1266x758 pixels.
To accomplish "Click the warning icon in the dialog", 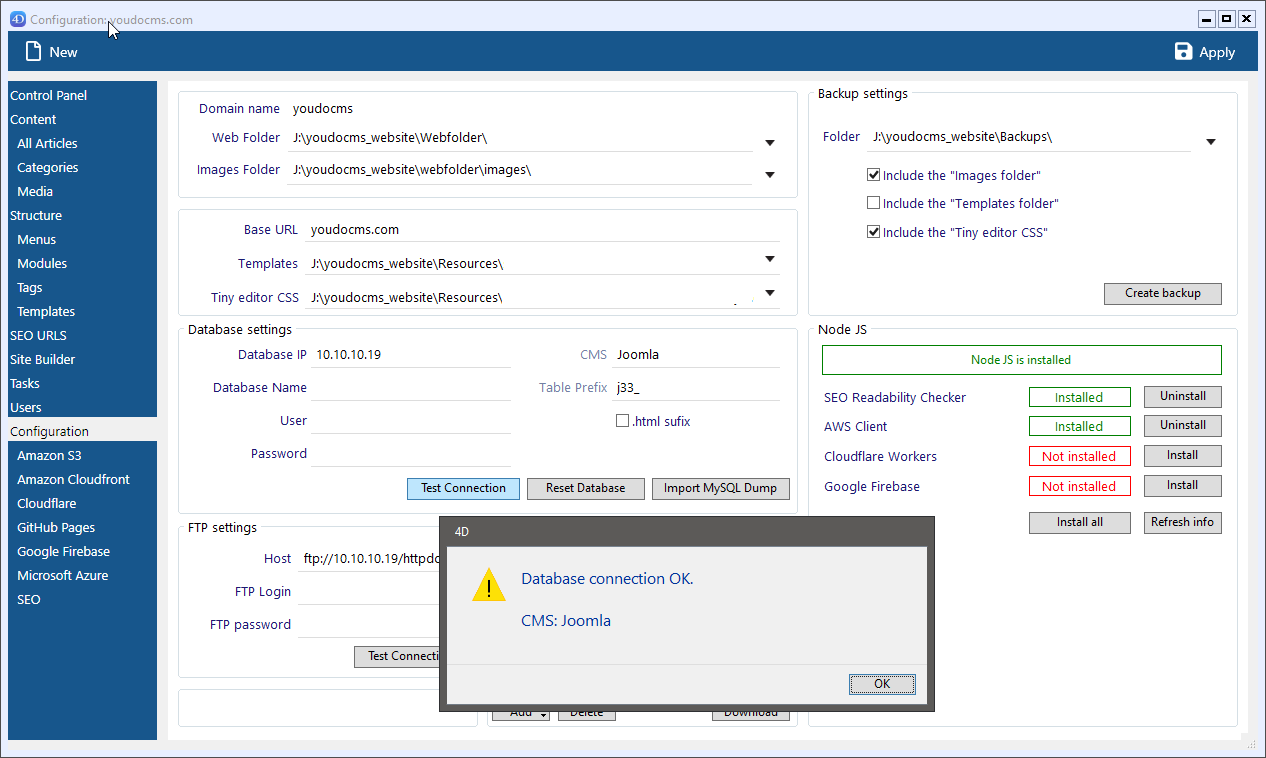I will pyautogui.click(x=489, y=586).
